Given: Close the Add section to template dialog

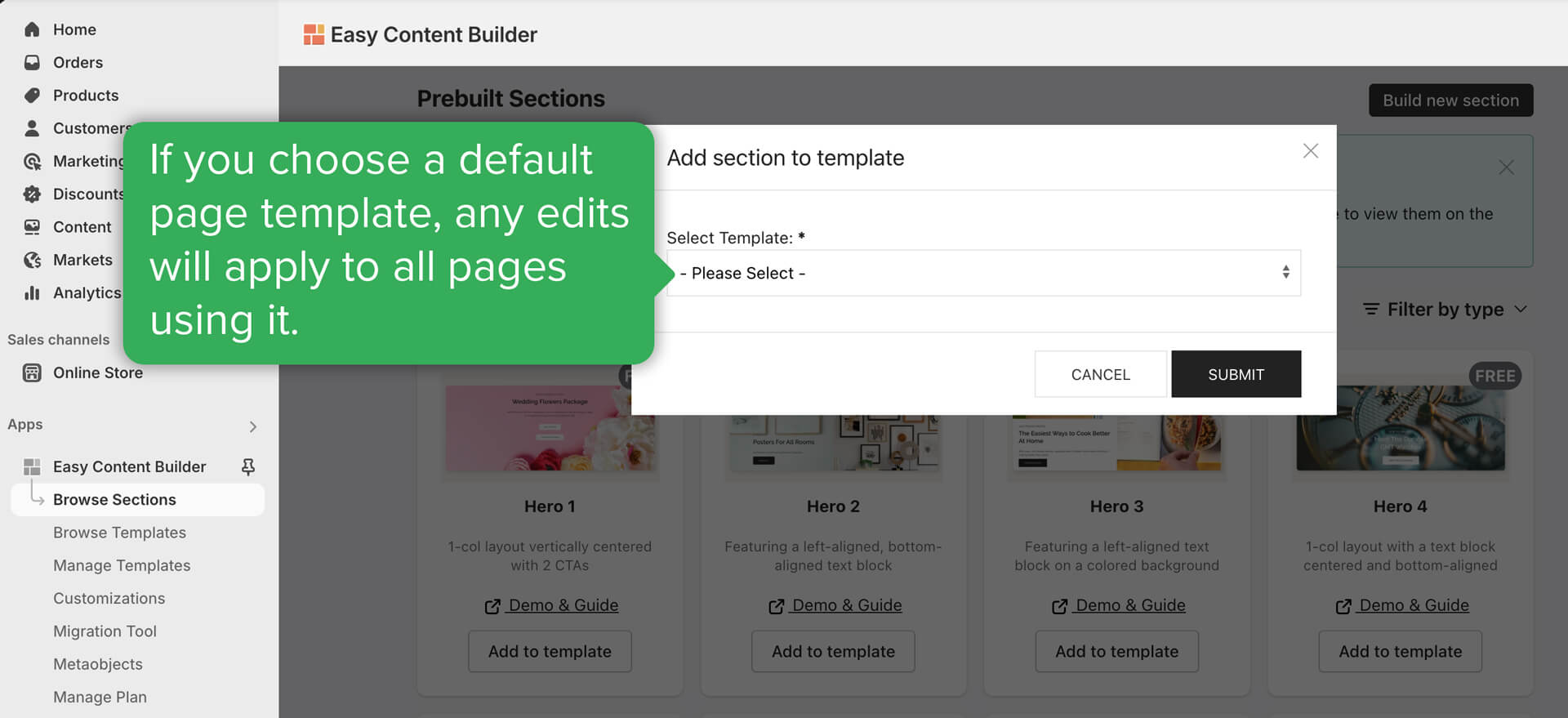Looking at the screenshot, I should (1310, 151).
